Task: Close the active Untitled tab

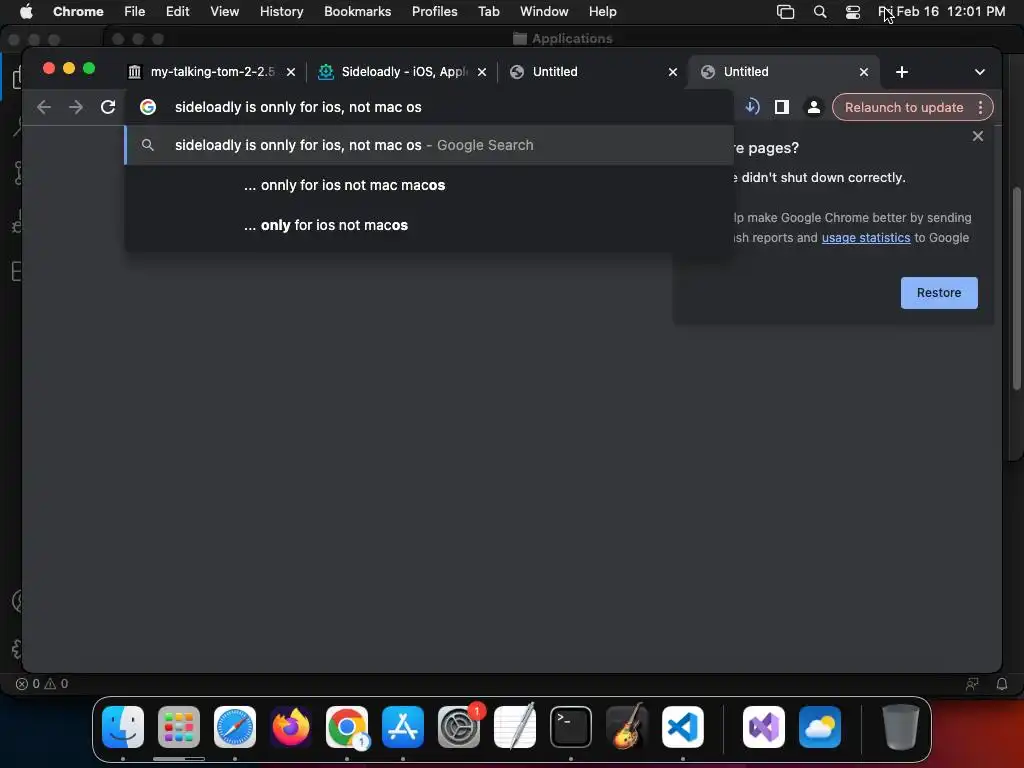Action: tap(864, 72)
